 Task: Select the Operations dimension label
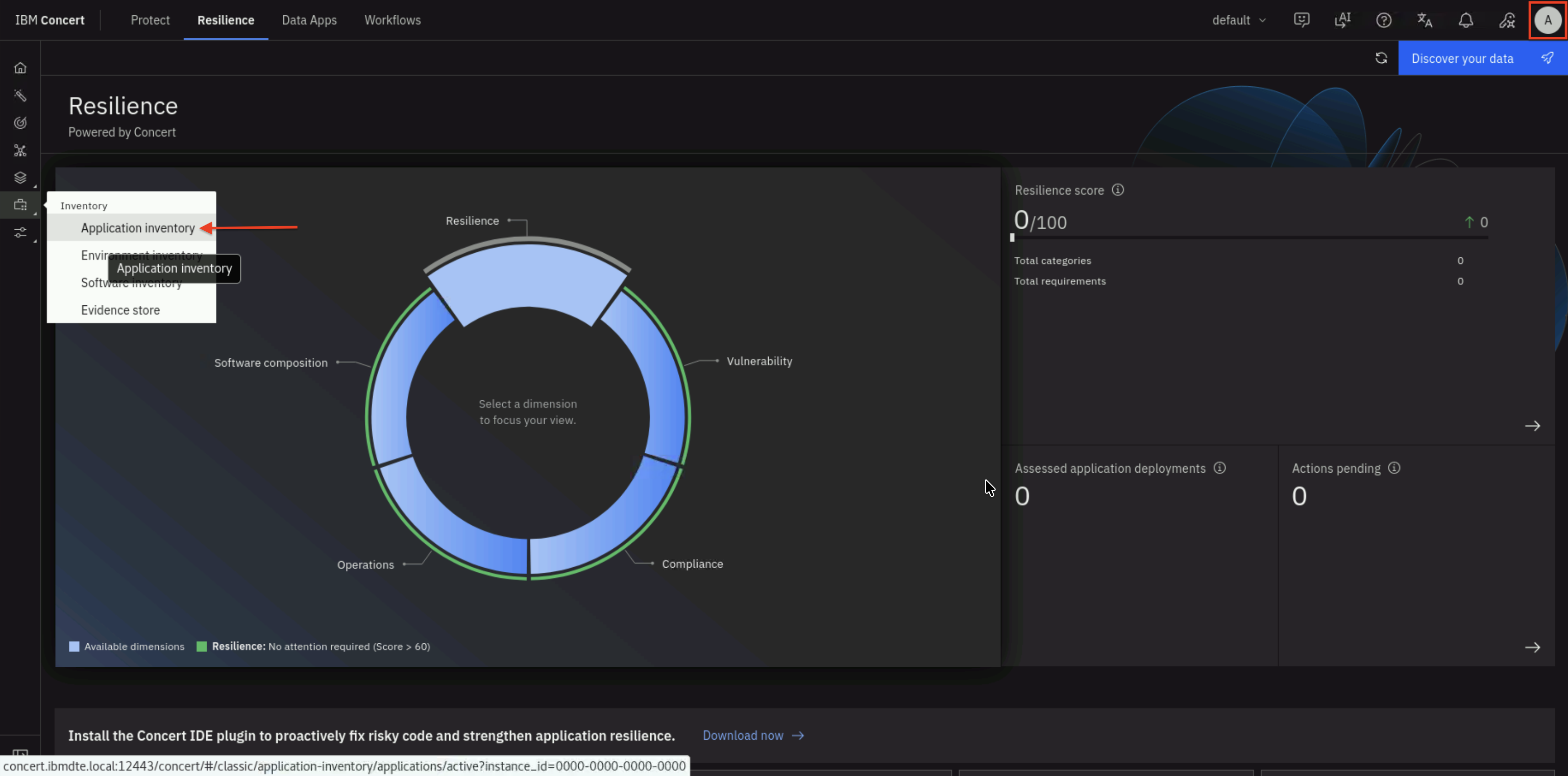pyautogui.click(x=366, y=564)
